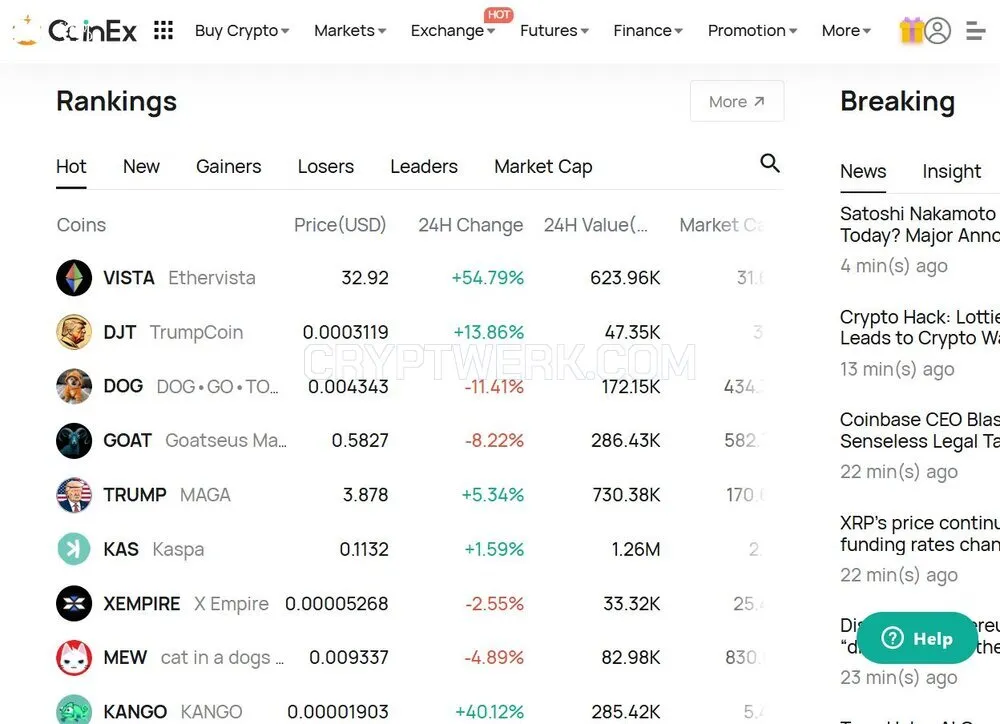Click the rankings search magnifier icon
The image size is (1000, 724).
pos(770,163)
